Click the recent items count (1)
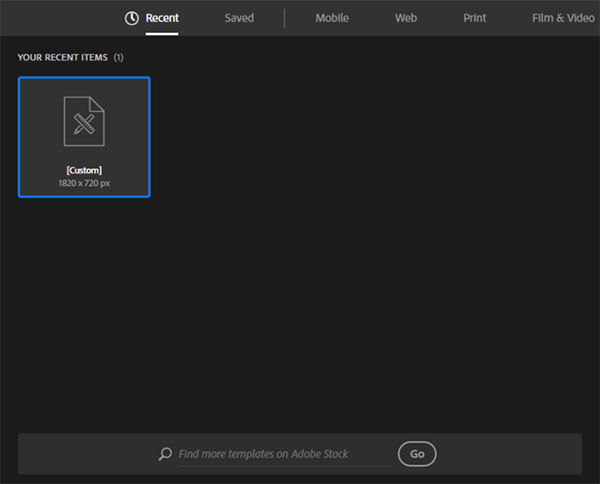This screenshot has width=600, height=484. (x=119, y=57)
